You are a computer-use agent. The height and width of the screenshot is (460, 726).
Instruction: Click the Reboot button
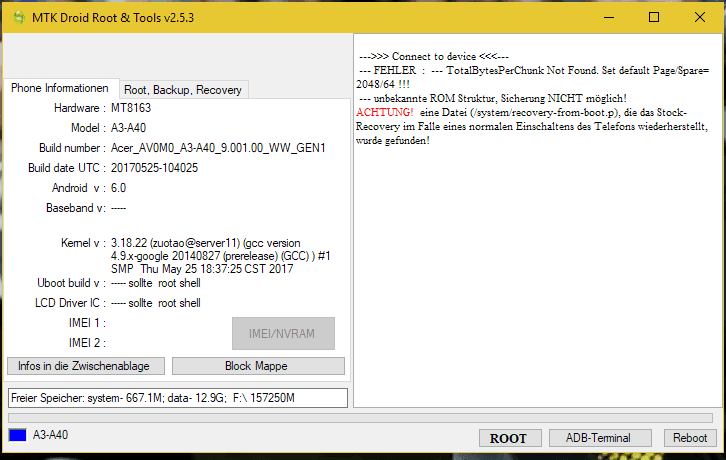pos(690,438)
